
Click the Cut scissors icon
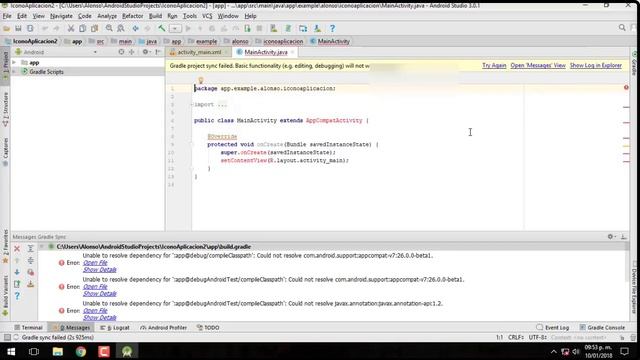coord(71,29)
